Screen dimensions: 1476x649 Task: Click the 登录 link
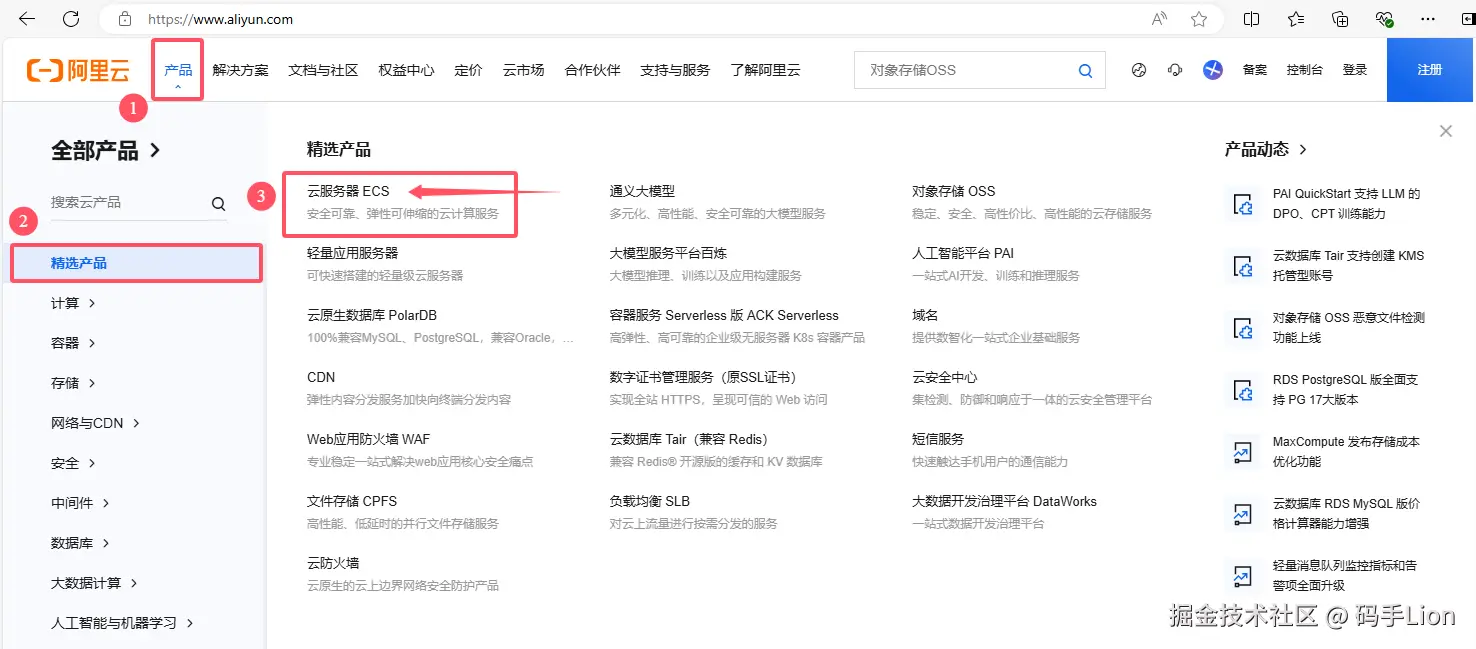pyautogui.click(x=1355, y=70)
